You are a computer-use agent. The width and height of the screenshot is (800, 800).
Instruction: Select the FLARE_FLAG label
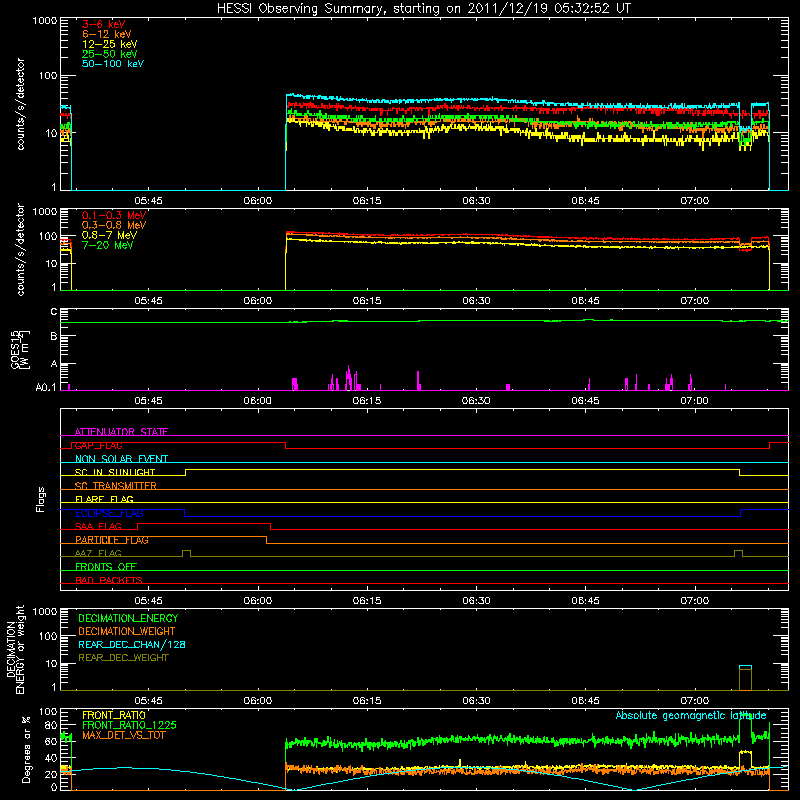(104, 499)
